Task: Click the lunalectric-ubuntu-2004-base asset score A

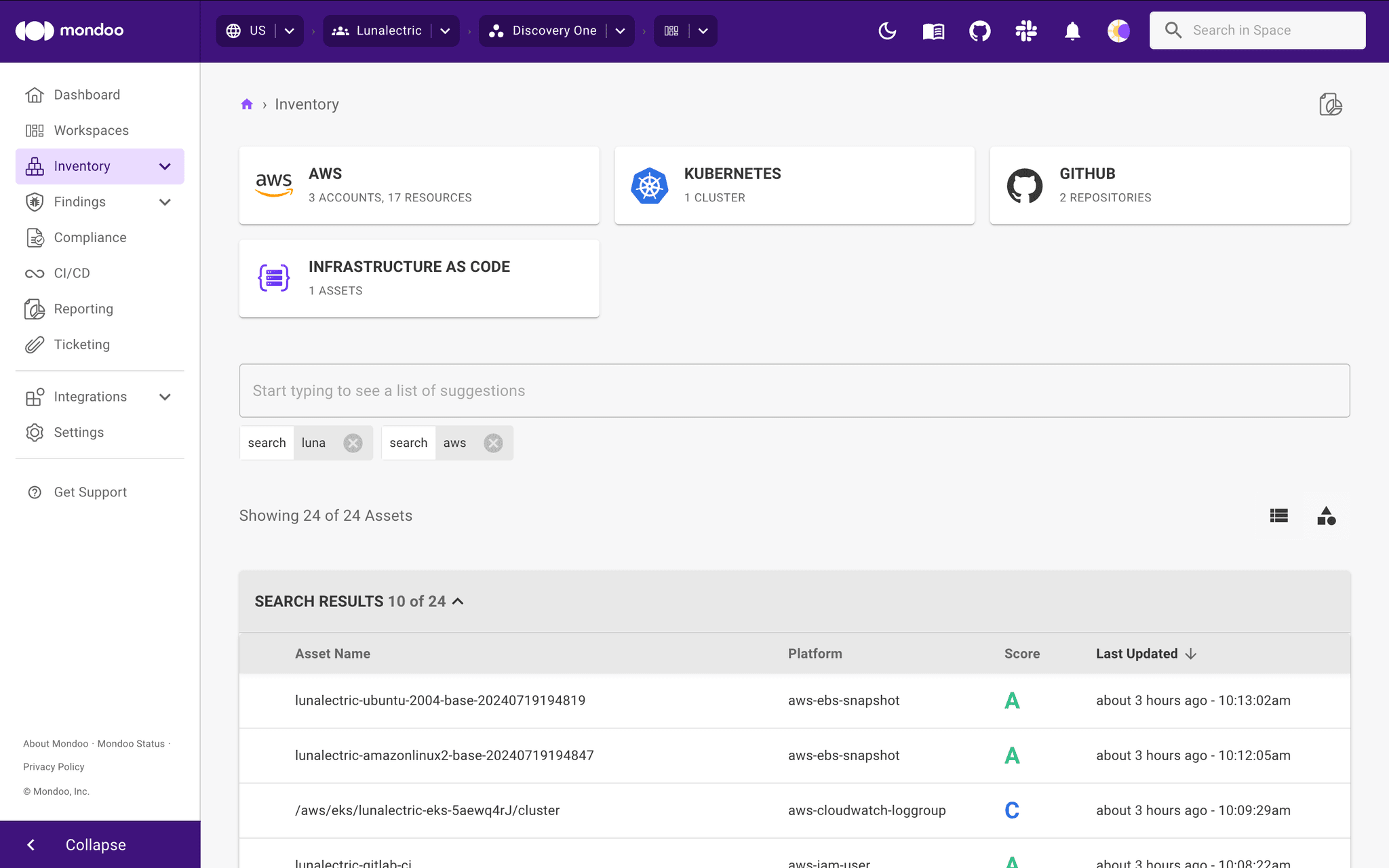Action: tap(1011, 700)
